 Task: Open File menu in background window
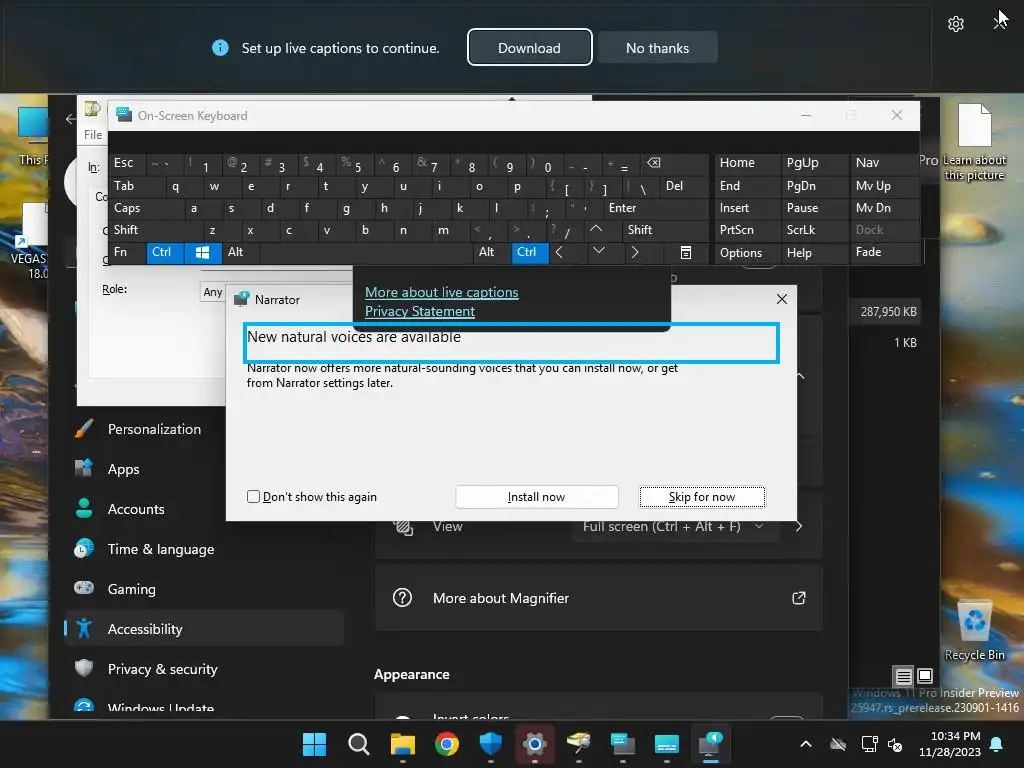tap(93, 135)
